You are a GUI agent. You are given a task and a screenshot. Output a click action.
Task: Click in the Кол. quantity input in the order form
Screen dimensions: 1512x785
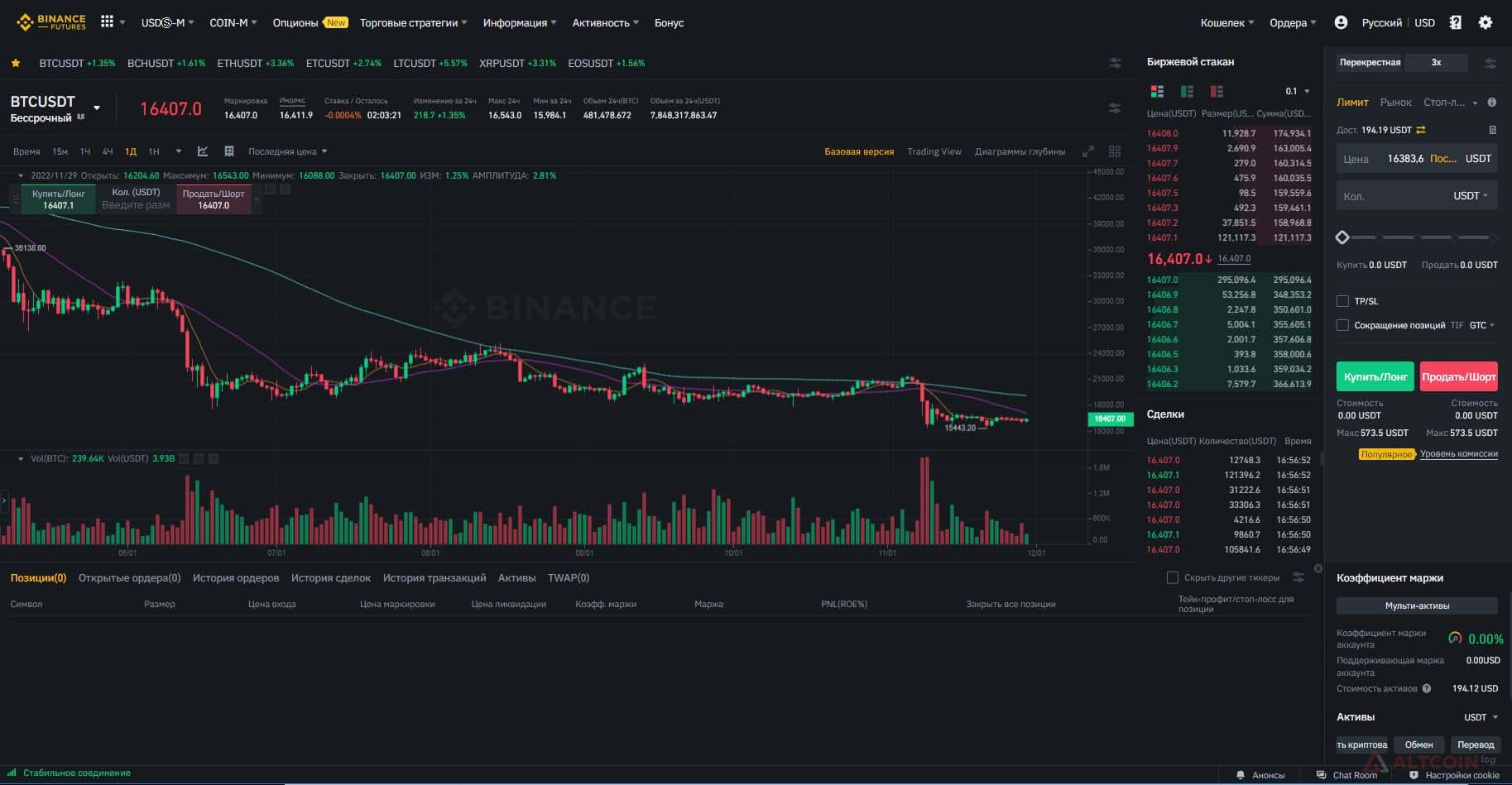[1417, 196]
